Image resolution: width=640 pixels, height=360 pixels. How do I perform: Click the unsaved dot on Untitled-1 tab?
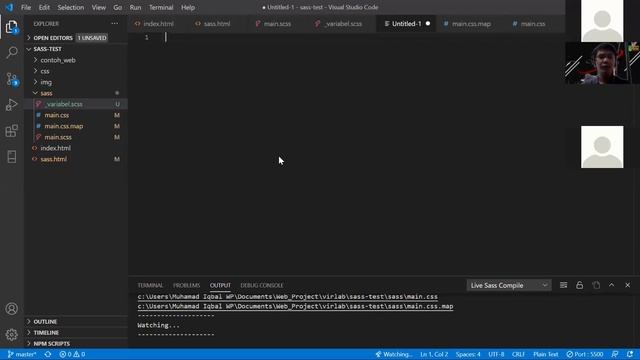(x=428, y=24)
